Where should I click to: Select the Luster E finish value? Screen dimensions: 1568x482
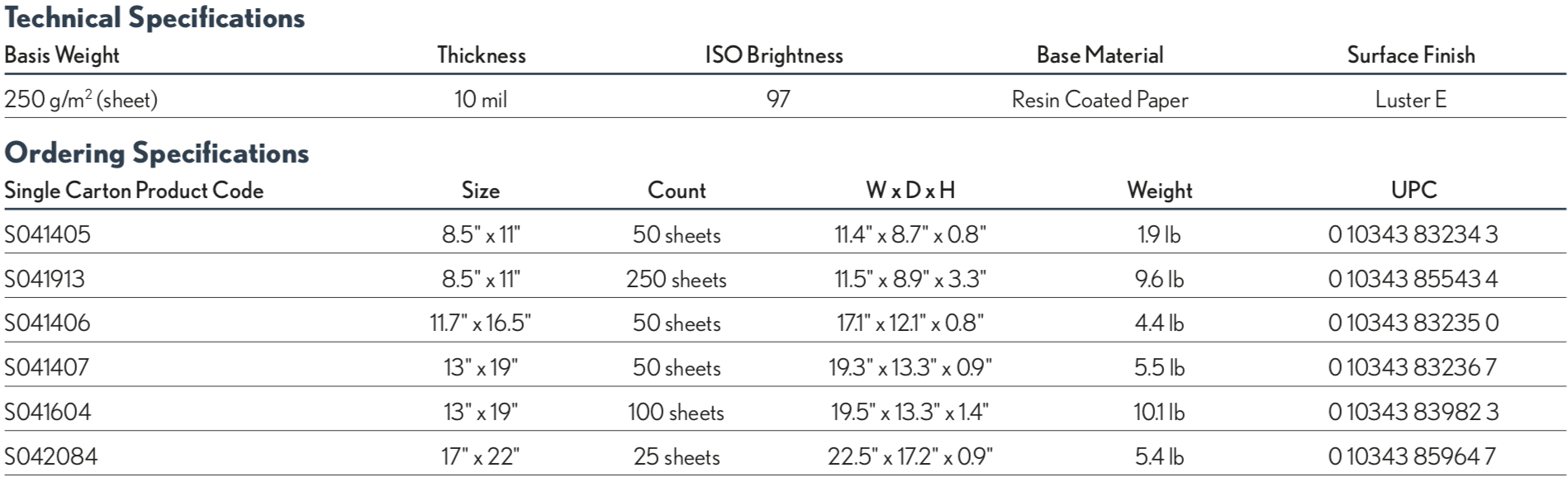point(1411,100)
